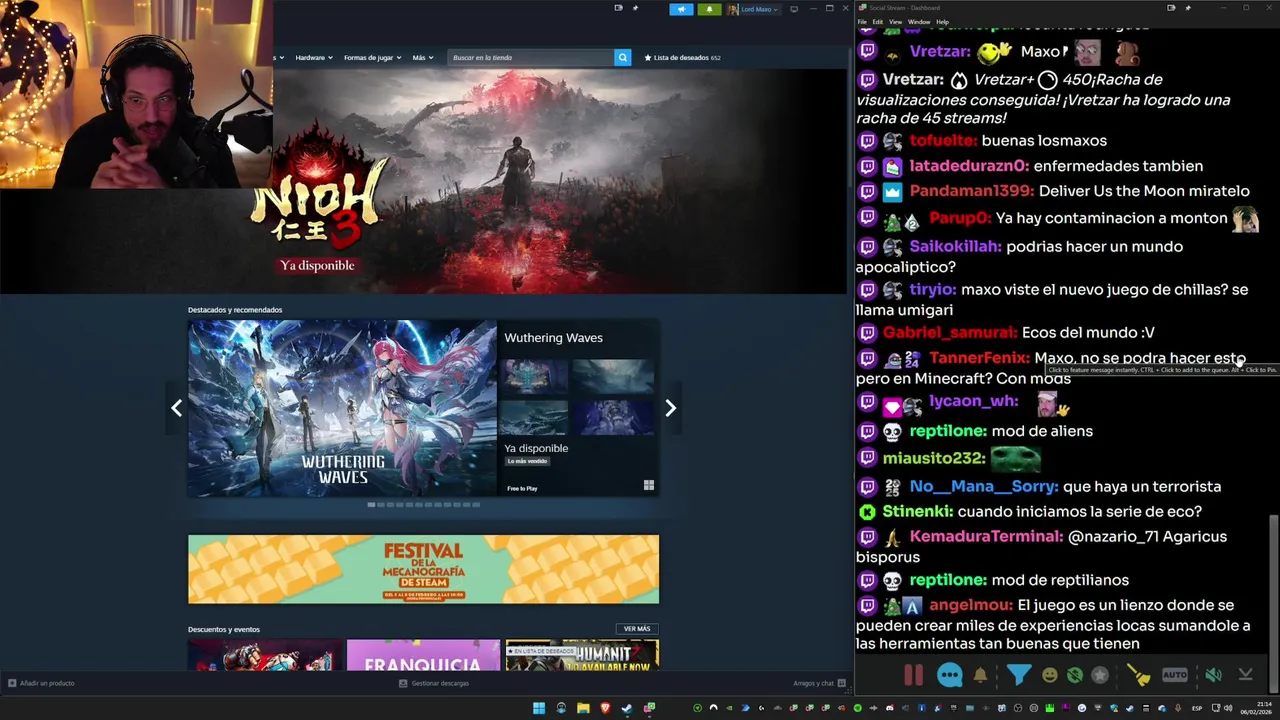This screenshot has height=720, width=1280.
Task: Open the File menu in Social Stream
Action: (x=862, y=22)
